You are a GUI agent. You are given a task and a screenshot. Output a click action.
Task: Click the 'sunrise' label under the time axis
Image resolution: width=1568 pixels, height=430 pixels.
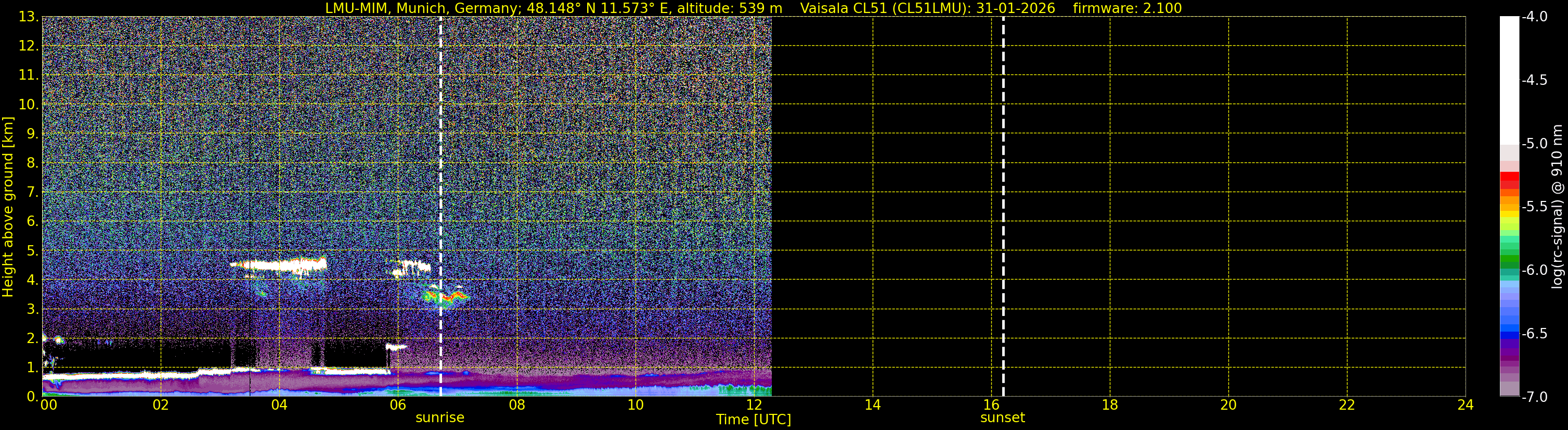439,418
